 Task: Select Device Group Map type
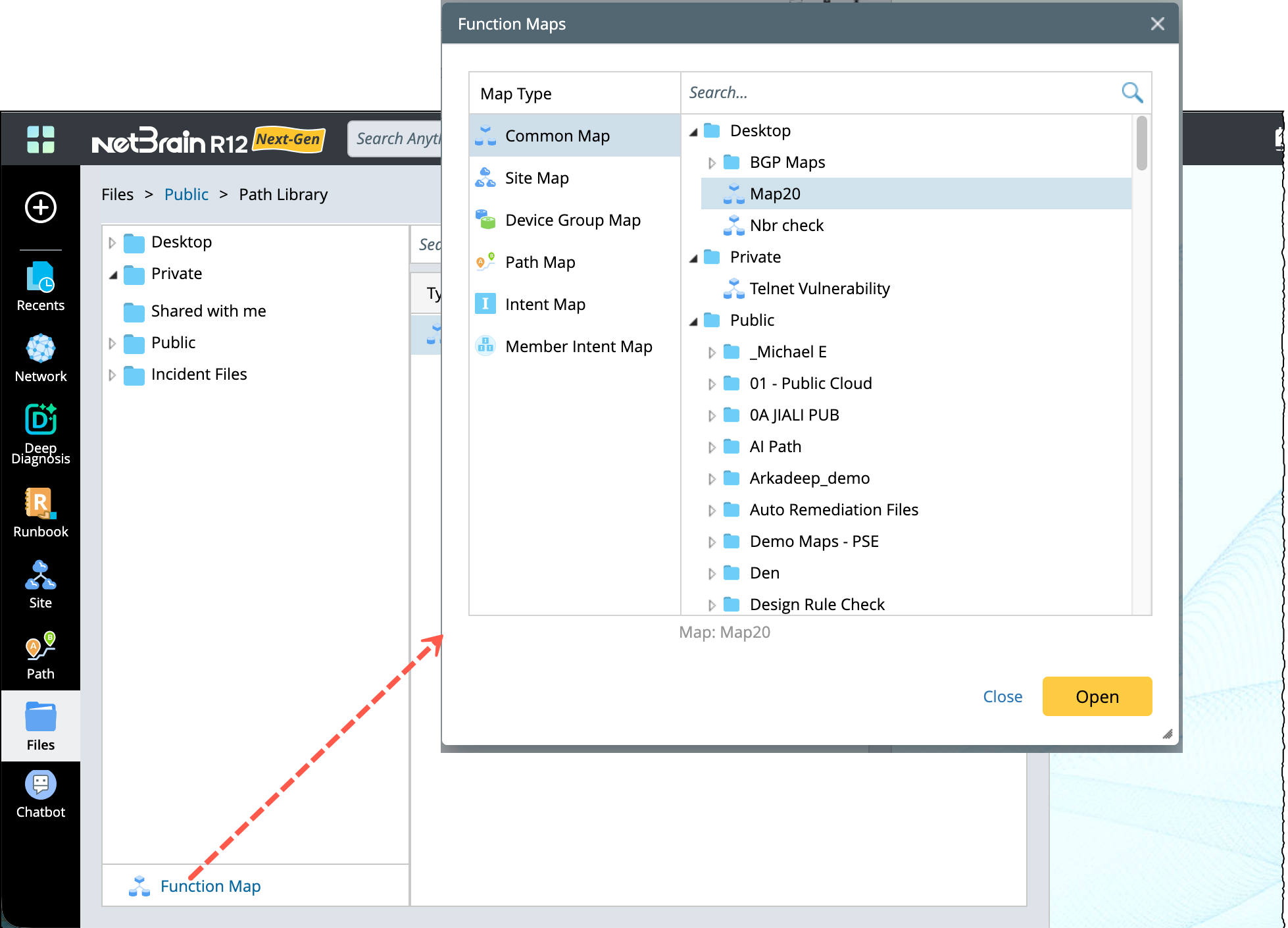point(572,220)
